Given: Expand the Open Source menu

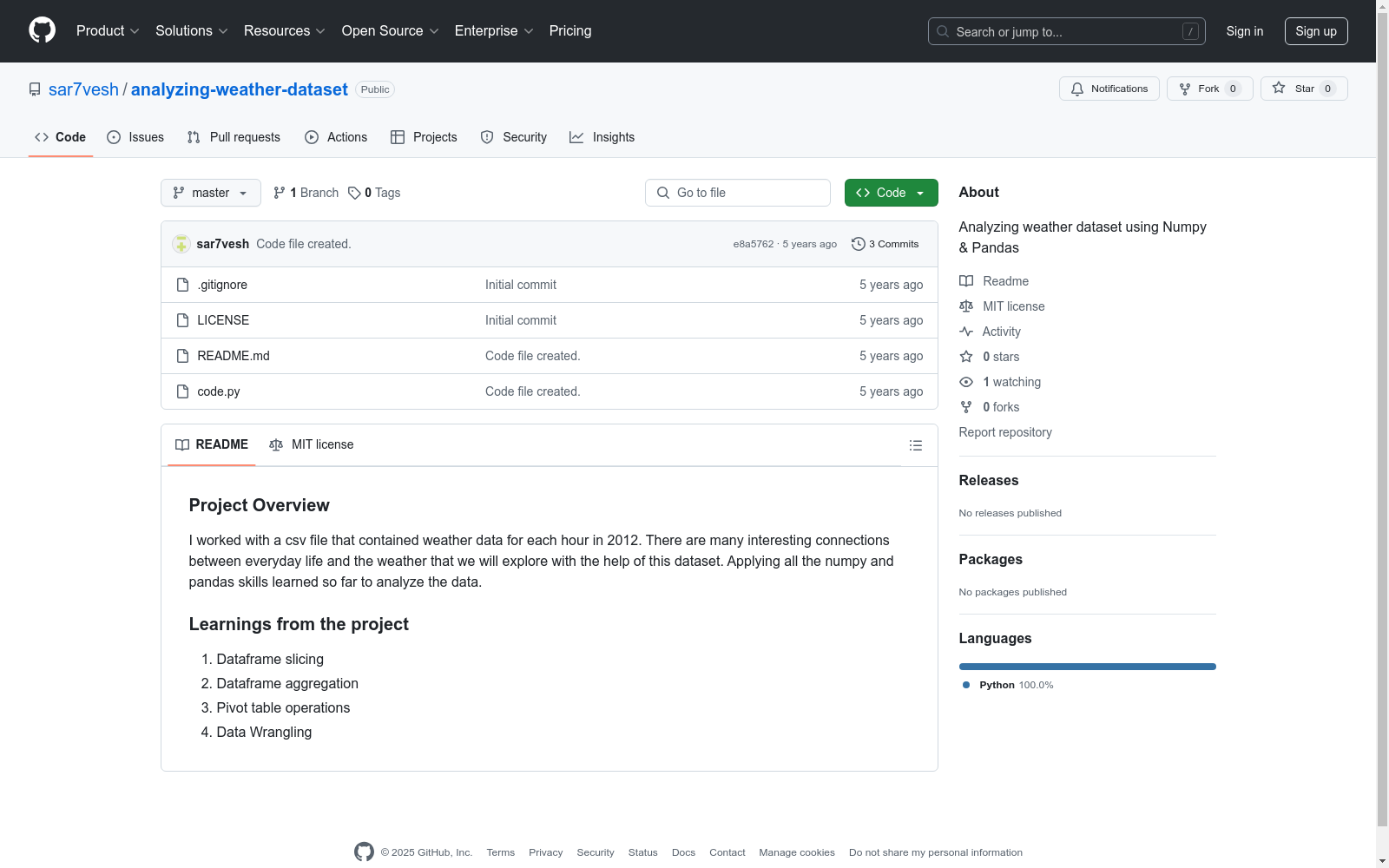Looking at the screenshot, I should 391,30.
